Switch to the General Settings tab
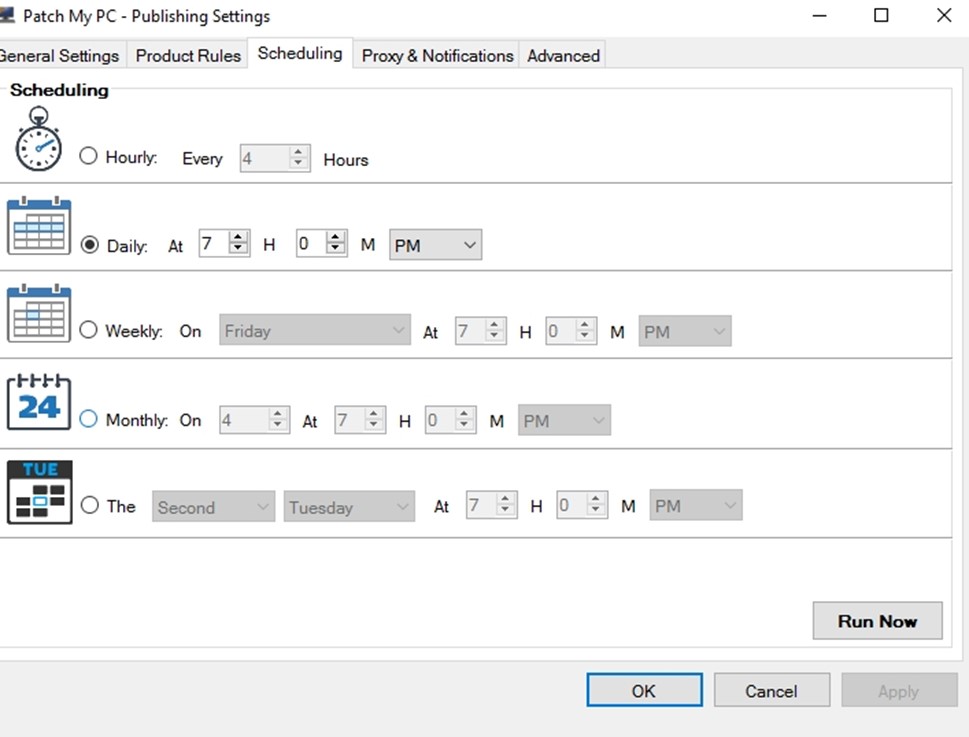969x737 pixels. 59,56
